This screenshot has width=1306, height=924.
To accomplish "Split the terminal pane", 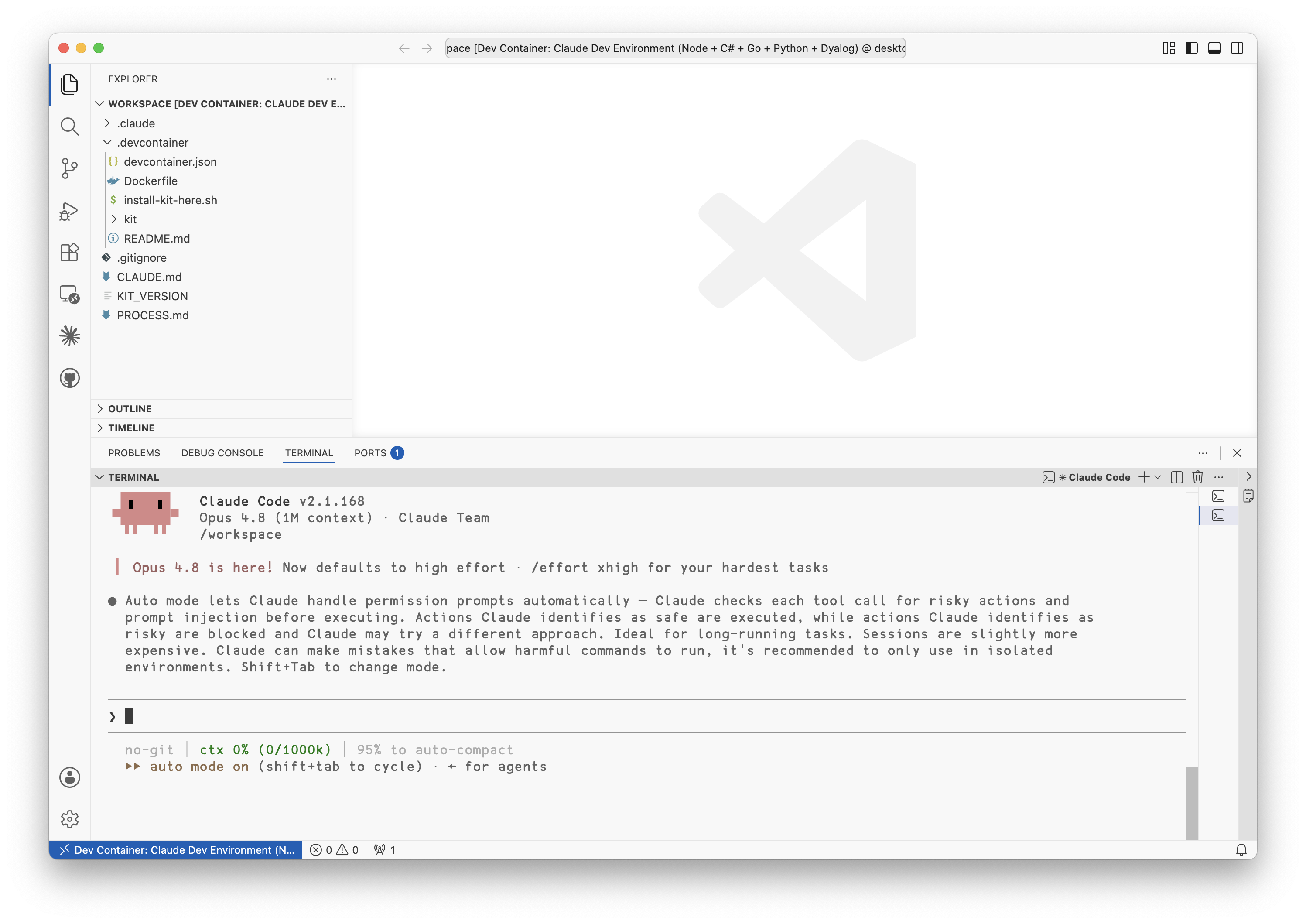I will click(1177, 477).
